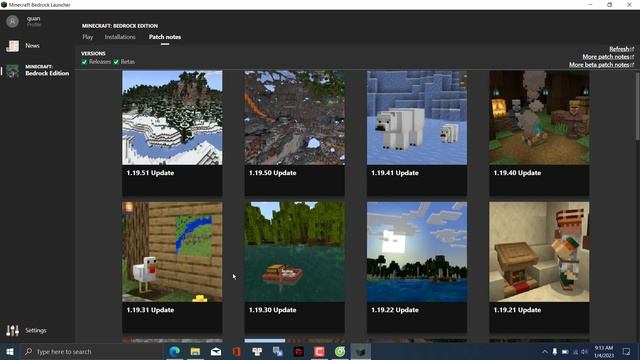Select Minecraft Bedrock Edition in sidebar
The image size is (640, 360).
(x=38, y=70)
